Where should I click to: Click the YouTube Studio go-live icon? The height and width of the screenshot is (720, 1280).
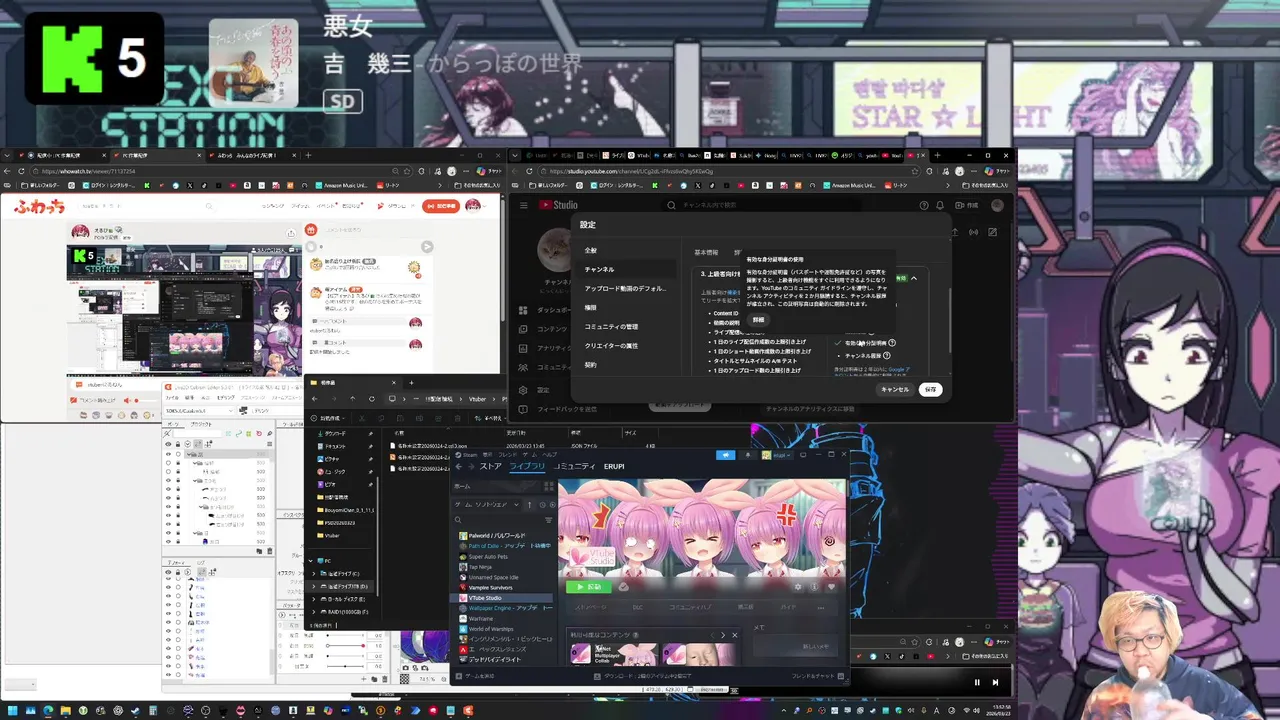click(x=973, y=232)
